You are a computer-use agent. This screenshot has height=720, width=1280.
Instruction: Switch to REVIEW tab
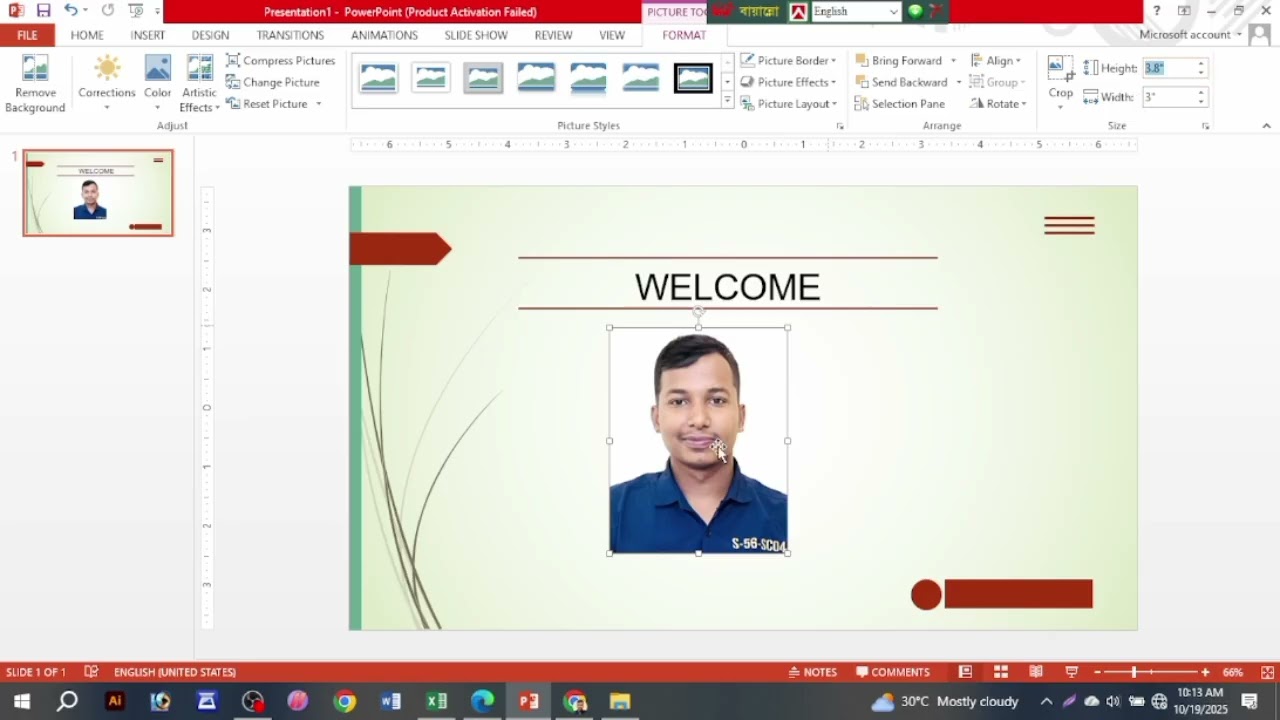[553, 35]
